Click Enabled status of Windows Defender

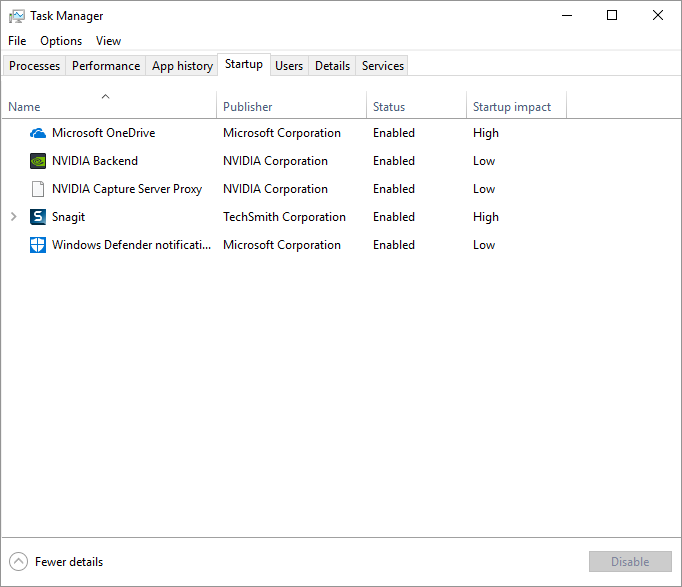tap(394, 245)
